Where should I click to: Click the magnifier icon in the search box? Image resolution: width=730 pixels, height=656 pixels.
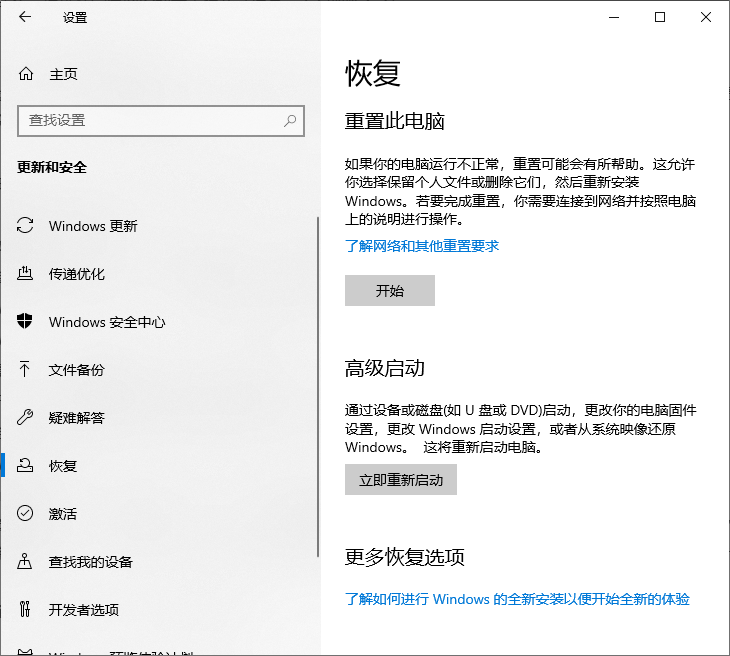tap(290, 121)
